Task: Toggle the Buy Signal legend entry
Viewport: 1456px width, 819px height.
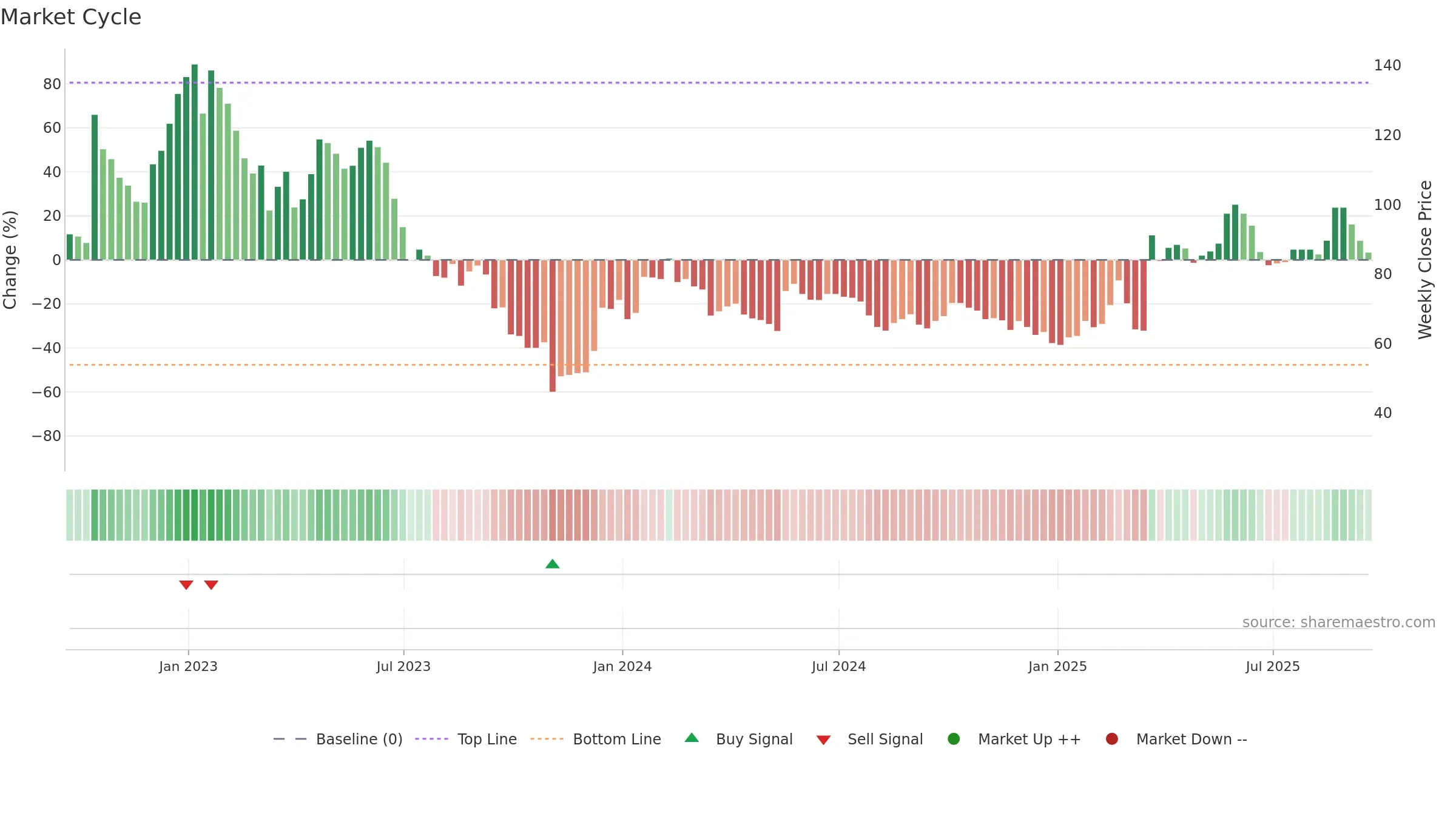Action: pos(738,739)
